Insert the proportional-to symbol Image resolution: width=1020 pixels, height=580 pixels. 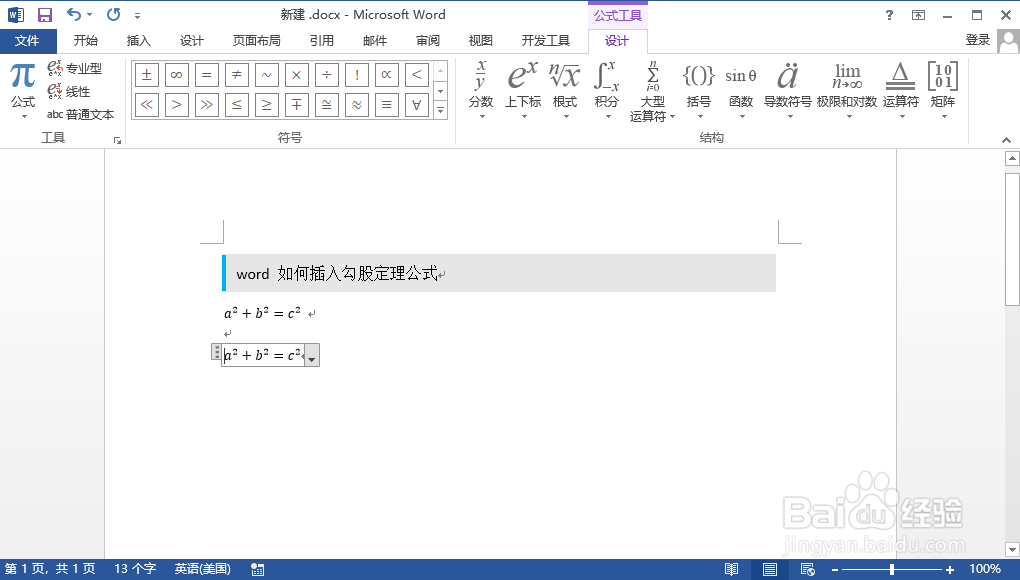[x=386, y=75]
